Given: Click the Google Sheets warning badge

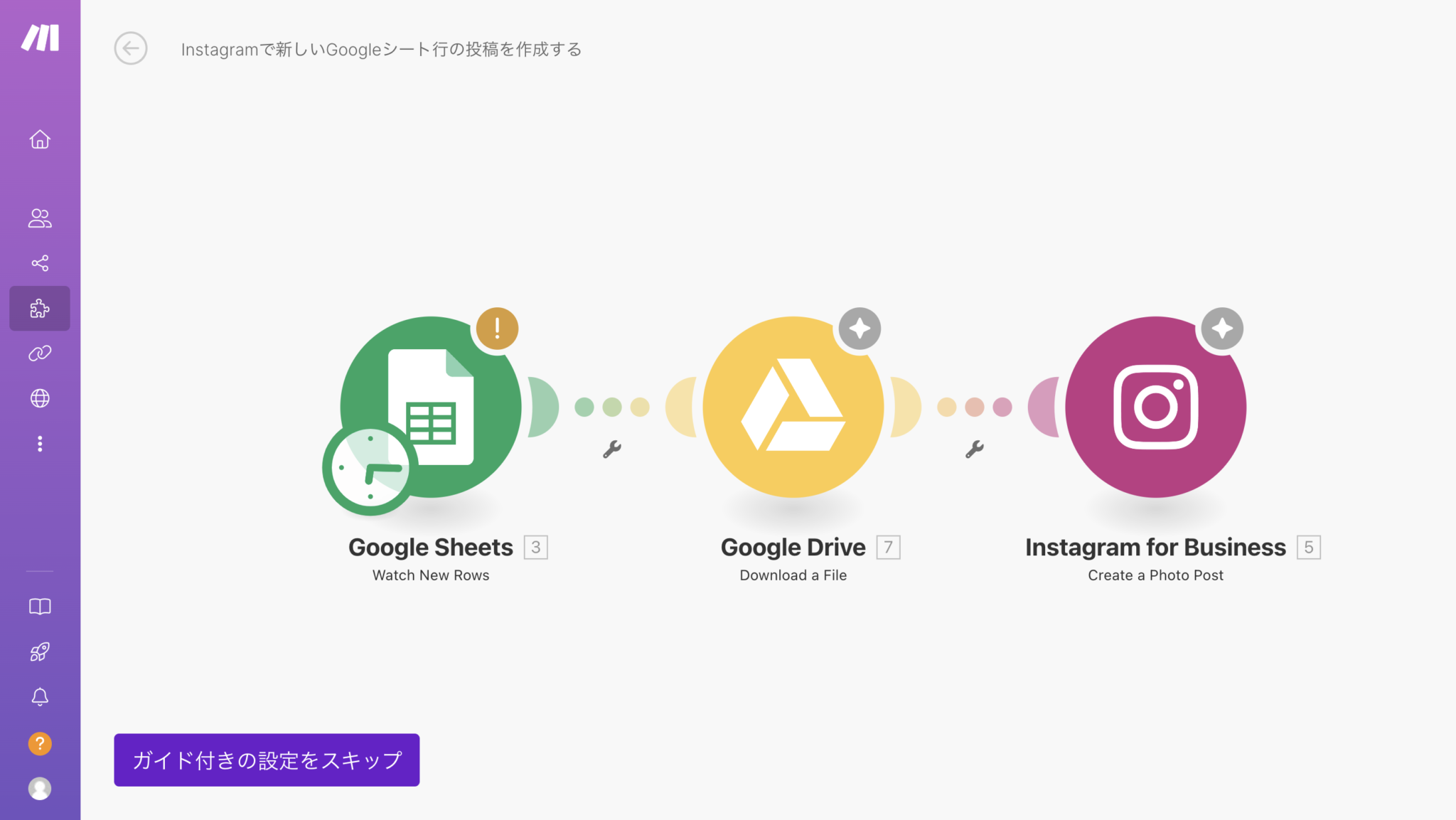Looking at the screenshot, I should tap(497, 329).
